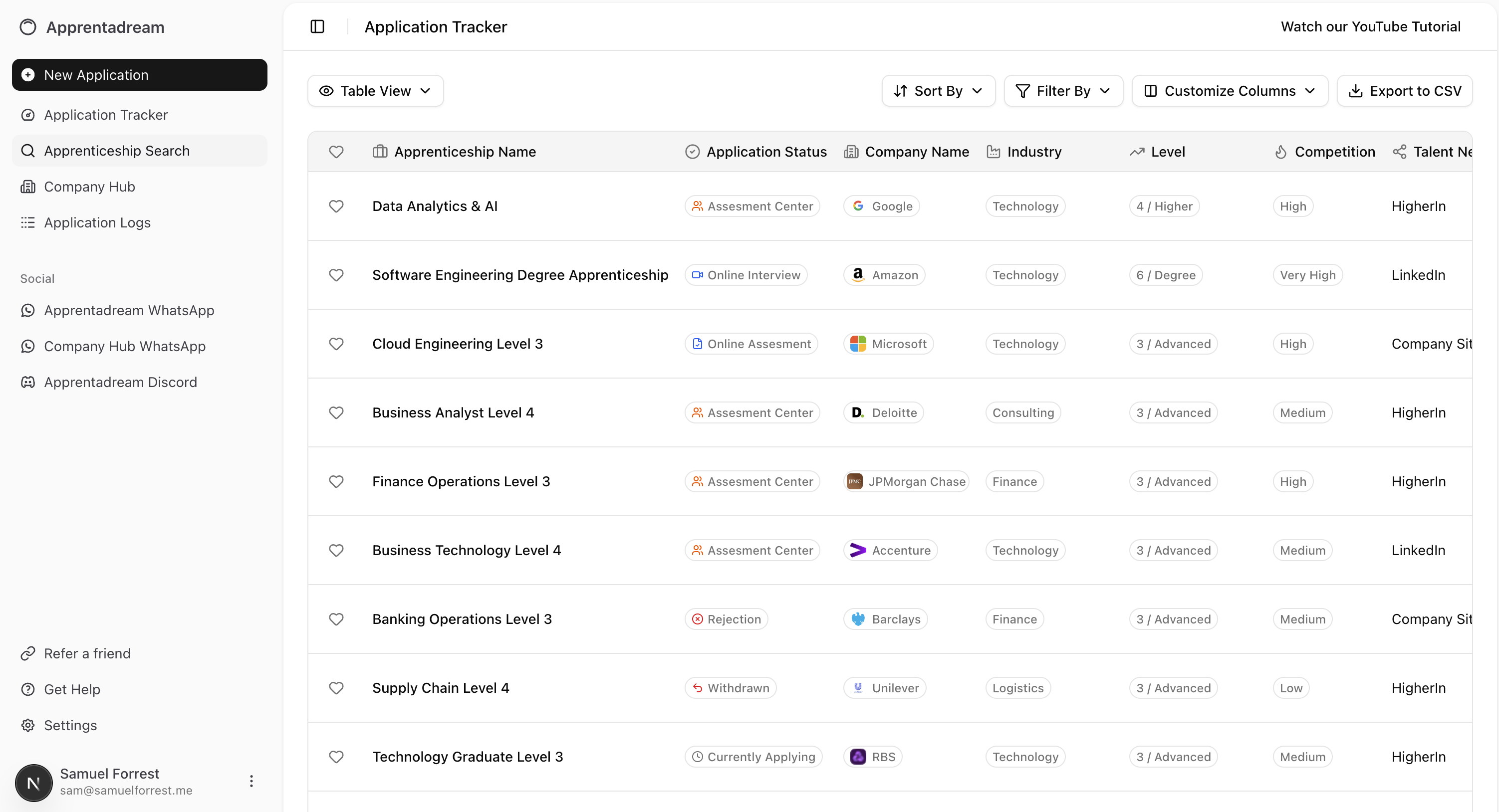Open the Table View dropdown
Screen dimensions: 1499x812
(375, 90)
